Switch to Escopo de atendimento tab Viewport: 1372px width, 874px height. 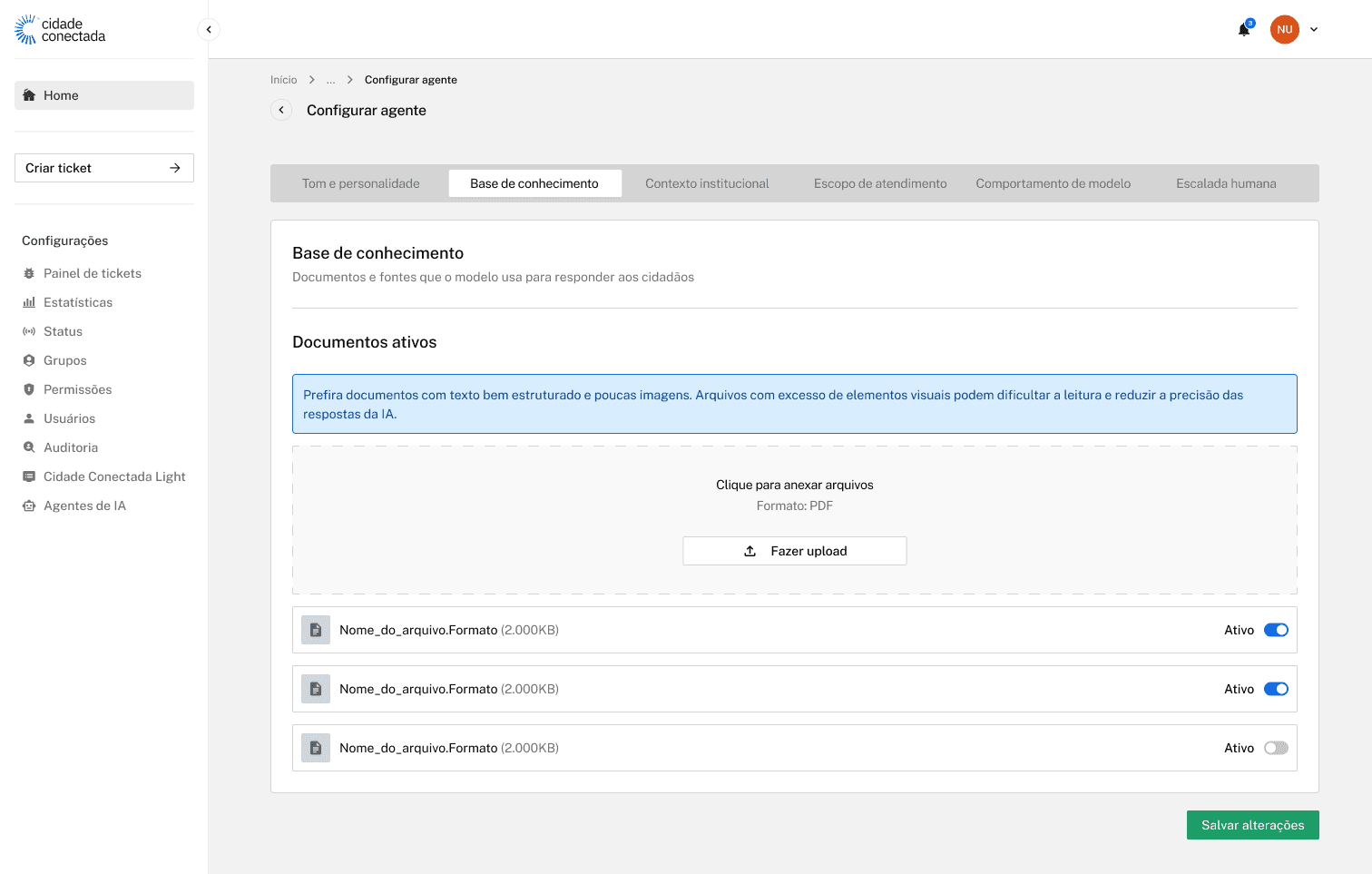[x=880, y=183]
